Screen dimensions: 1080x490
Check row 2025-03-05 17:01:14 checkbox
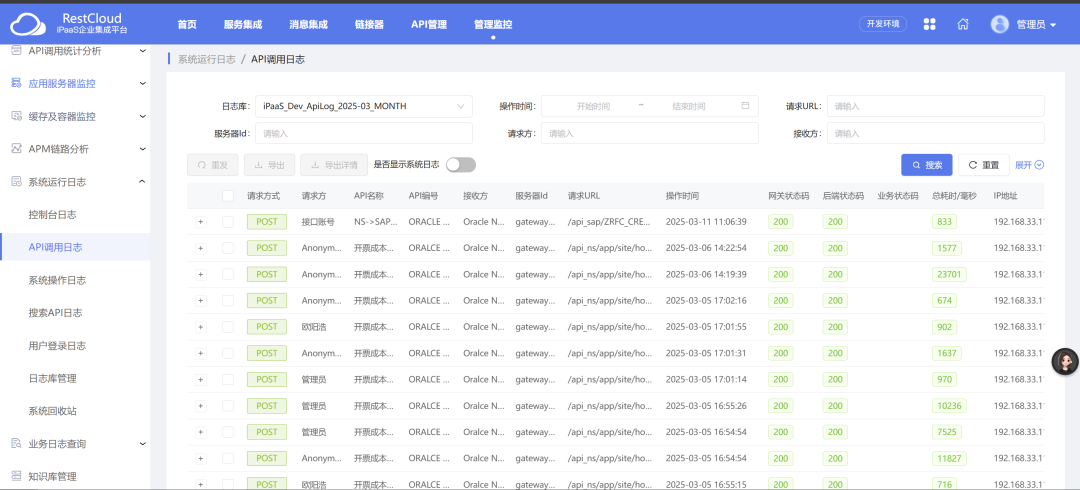pyautogui.click(x=228, y=379)
